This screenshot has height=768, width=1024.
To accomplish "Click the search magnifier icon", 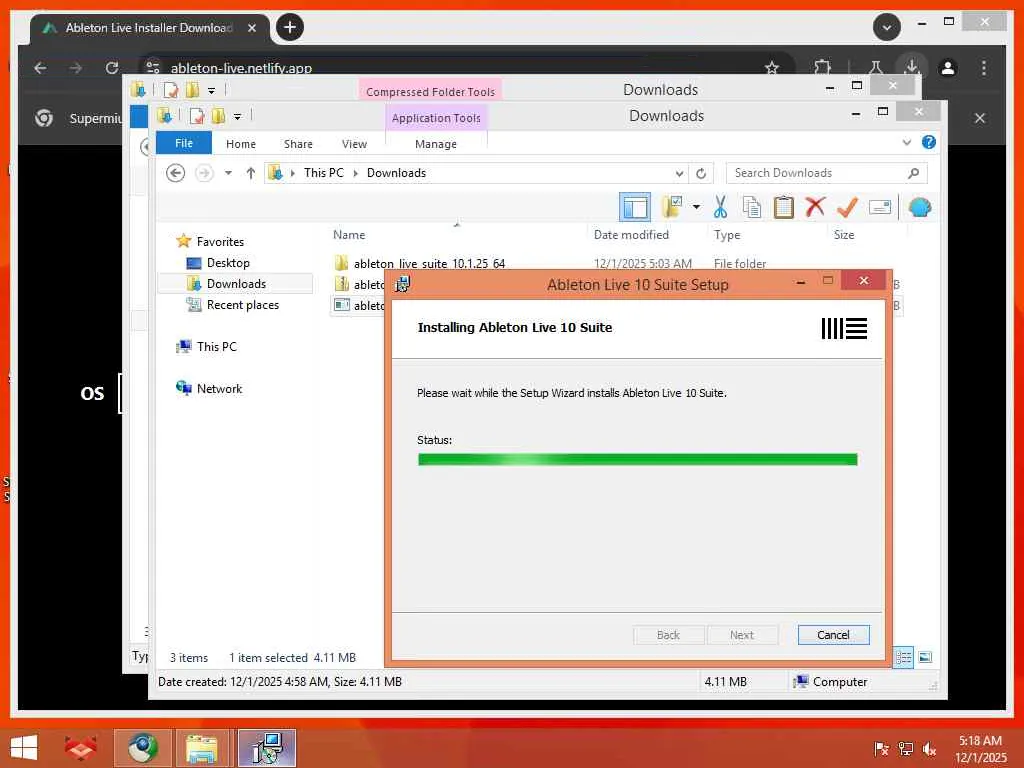I will tap(914, 173).
